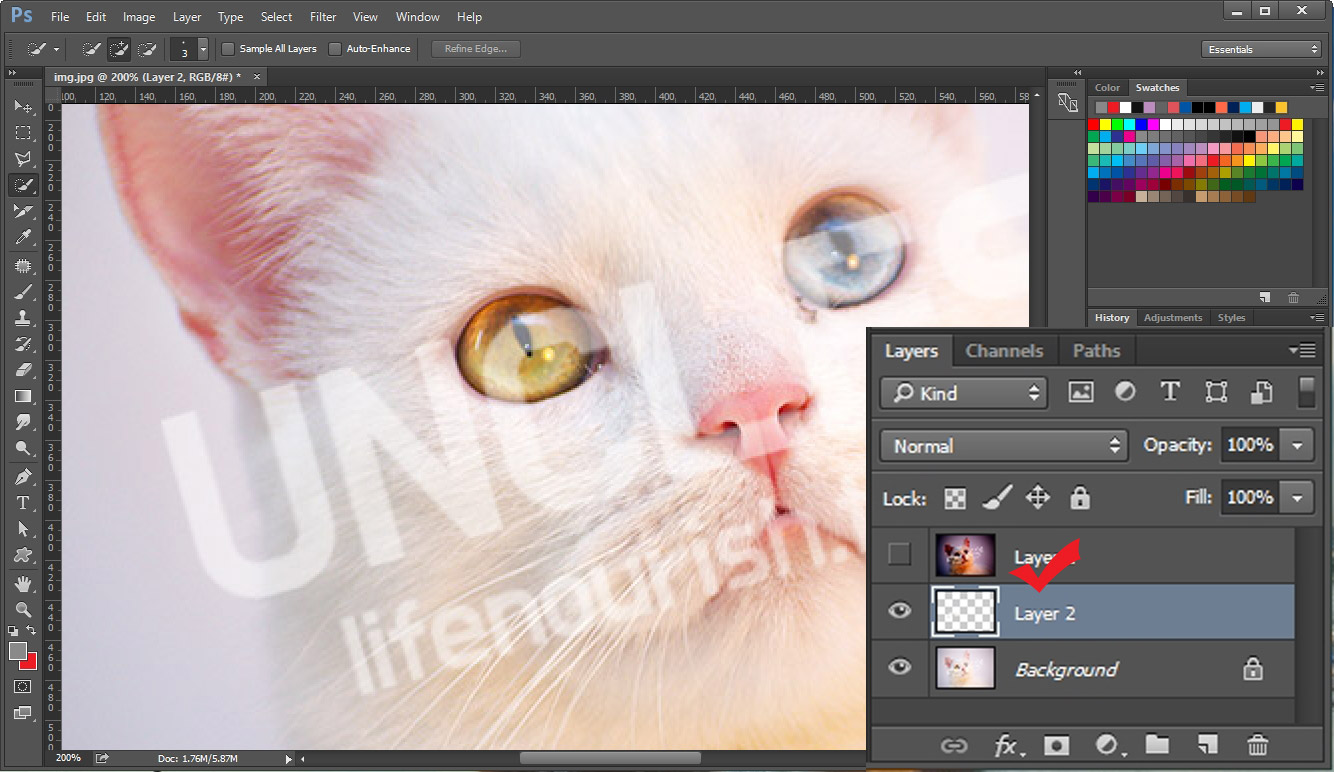
Task: Click the link layers icon
Action: [x=955, y=745]
